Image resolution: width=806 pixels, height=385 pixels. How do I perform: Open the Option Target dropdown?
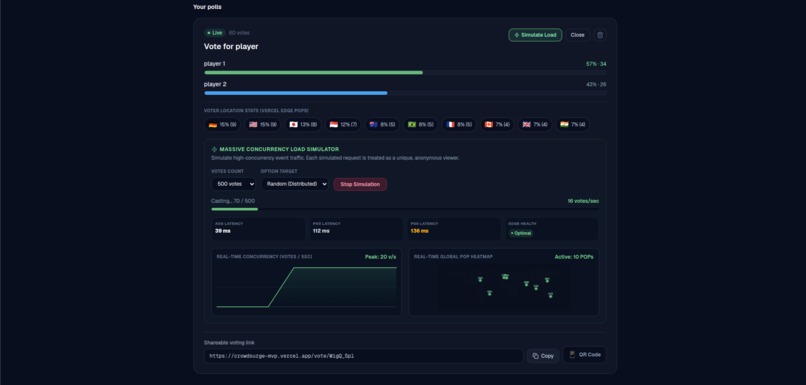[x=295, y=184]
